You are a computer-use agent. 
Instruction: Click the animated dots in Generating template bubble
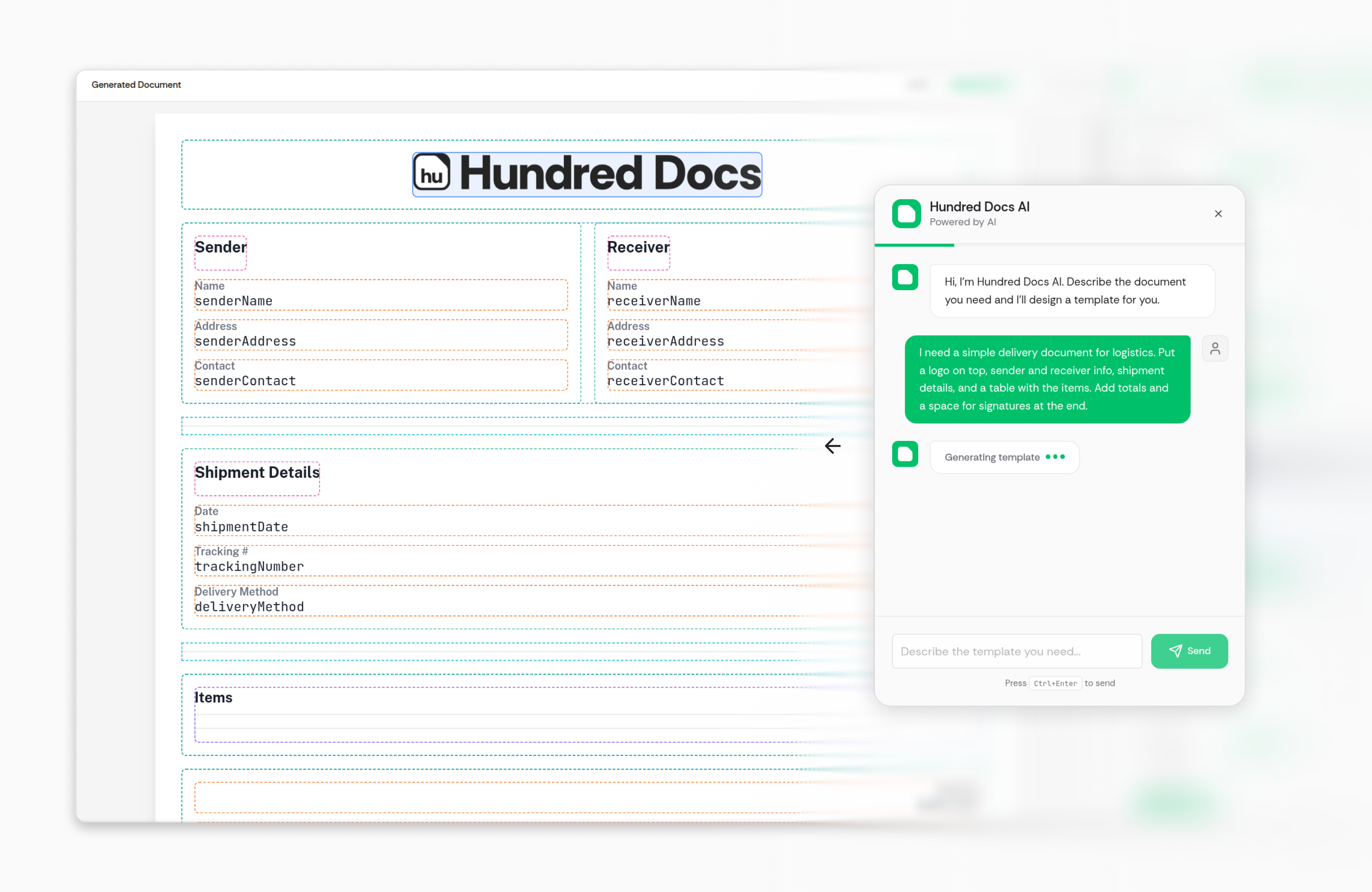click(1055, 457)
